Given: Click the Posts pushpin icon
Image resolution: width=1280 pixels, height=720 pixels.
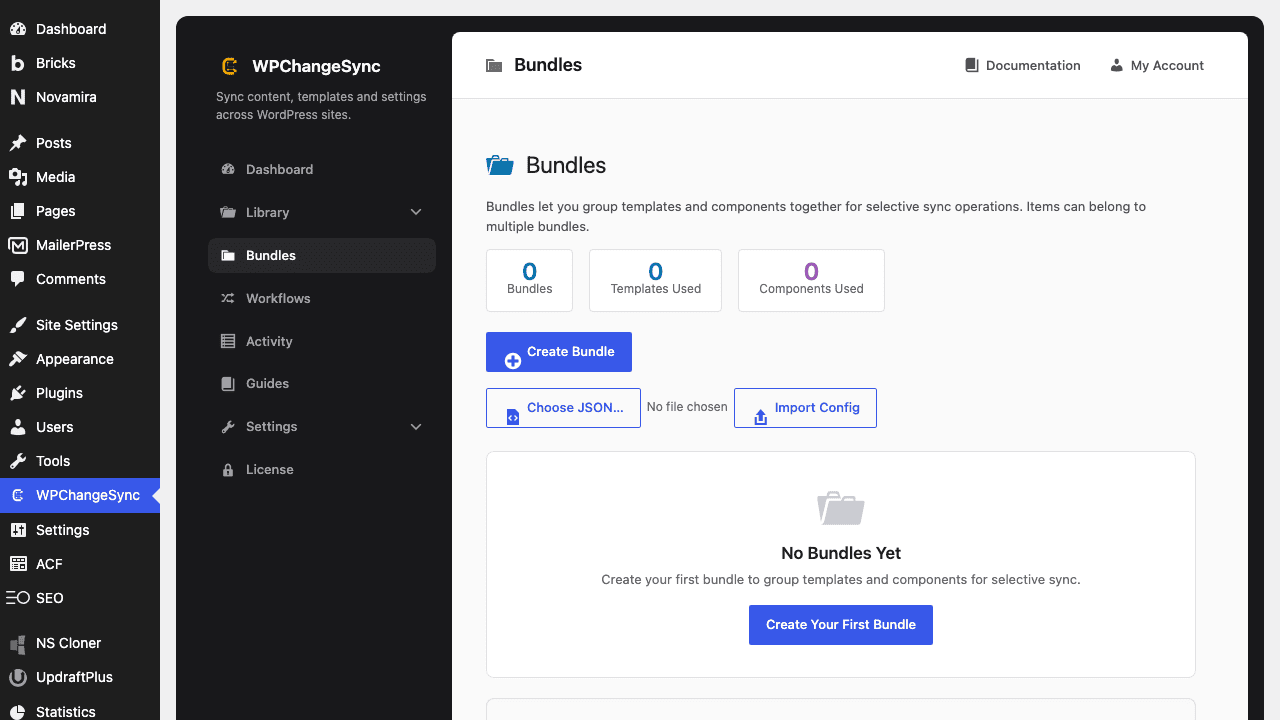Looking at the screenshot, I should (18, 143).
